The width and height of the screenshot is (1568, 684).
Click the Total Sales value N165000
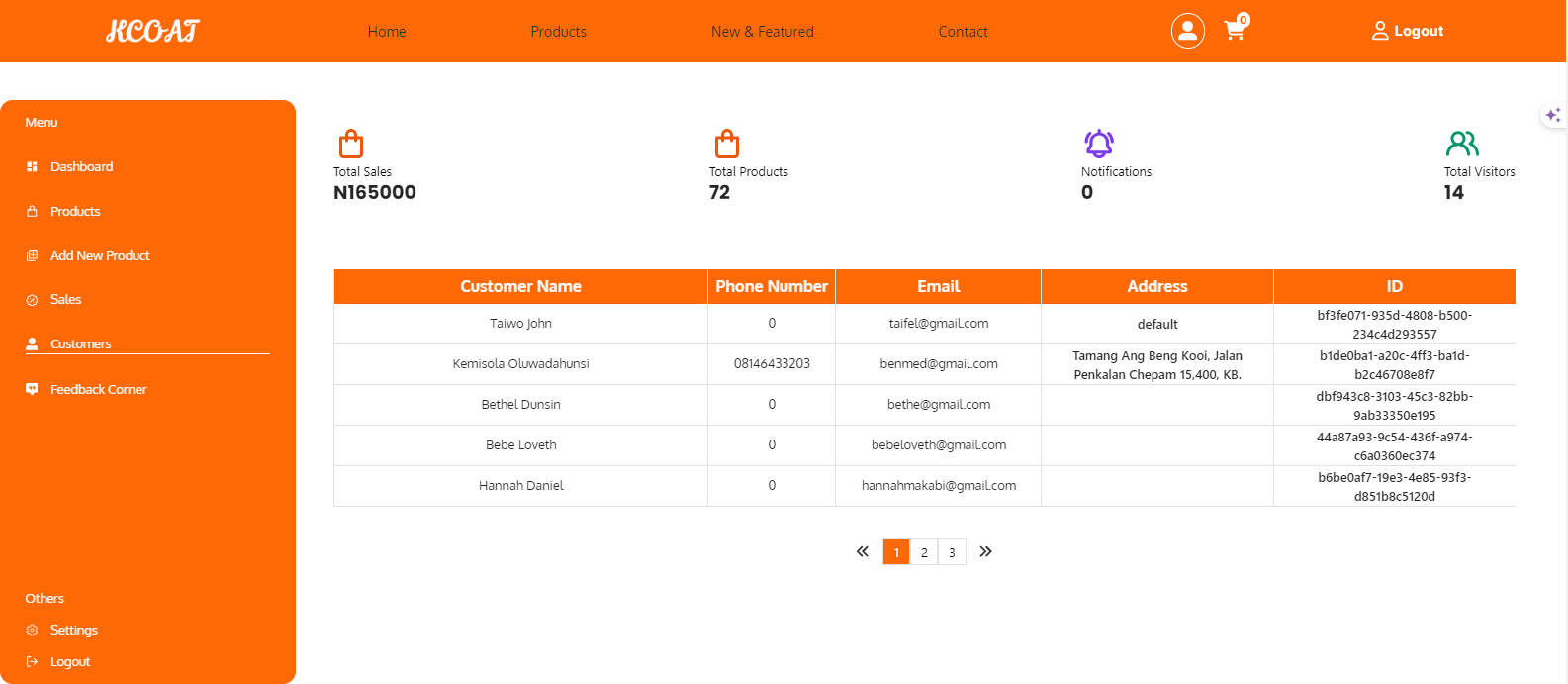(375, 192)
